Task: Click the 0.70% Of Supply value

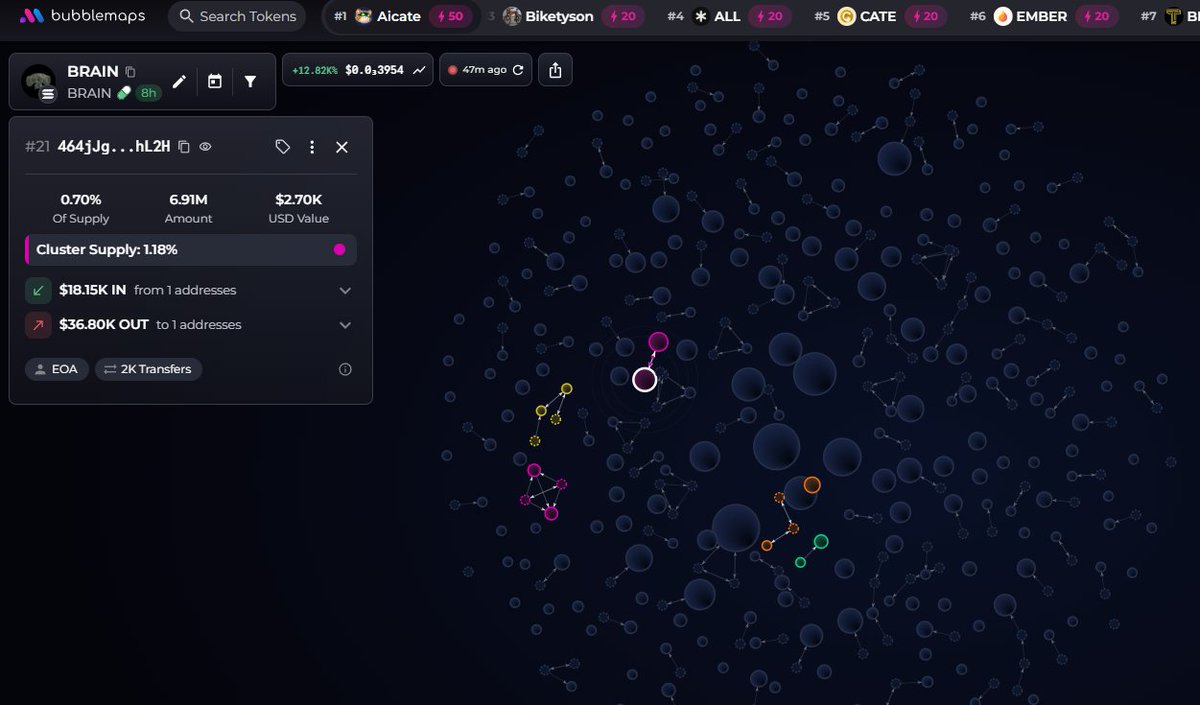Action: click(81, 200)
